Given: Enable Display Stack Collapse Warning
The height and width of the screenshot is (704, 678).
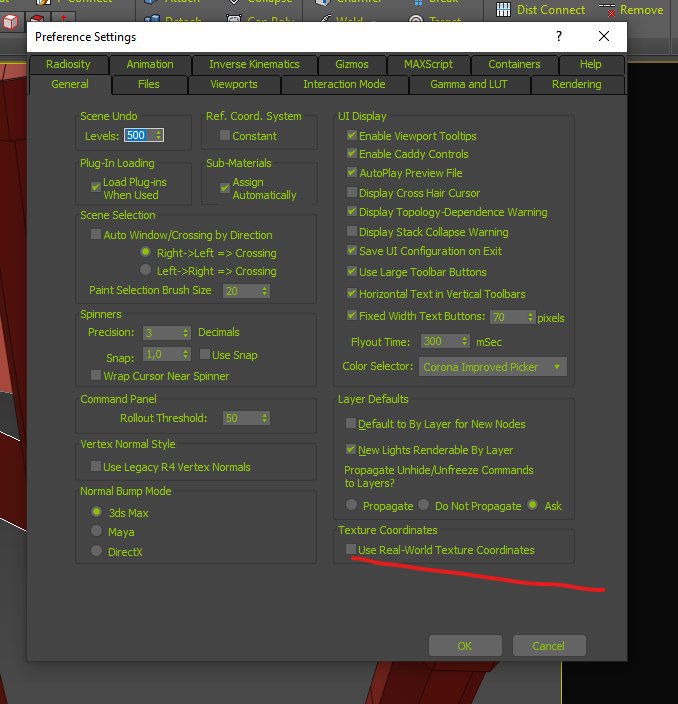Looking at the screenshot, I should click(x=352, y=231).
